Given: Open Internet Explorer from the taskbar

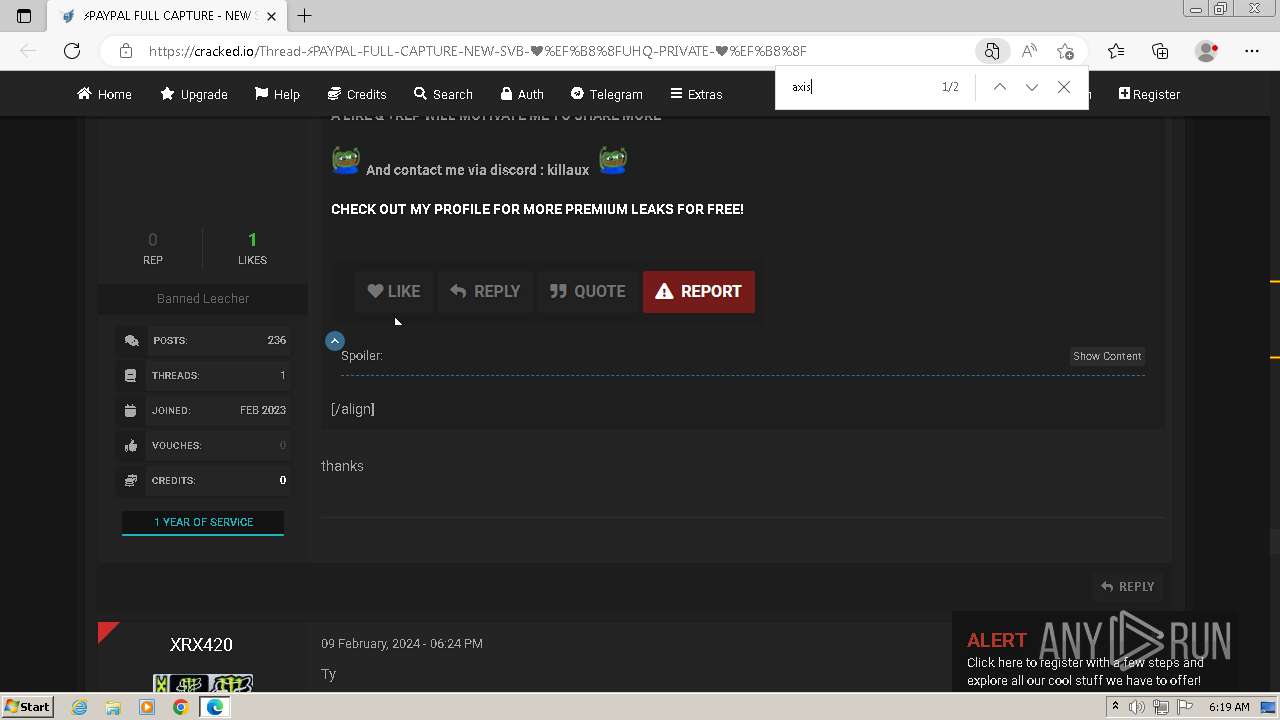Looking at the screenshot, I should coord(80,707).
